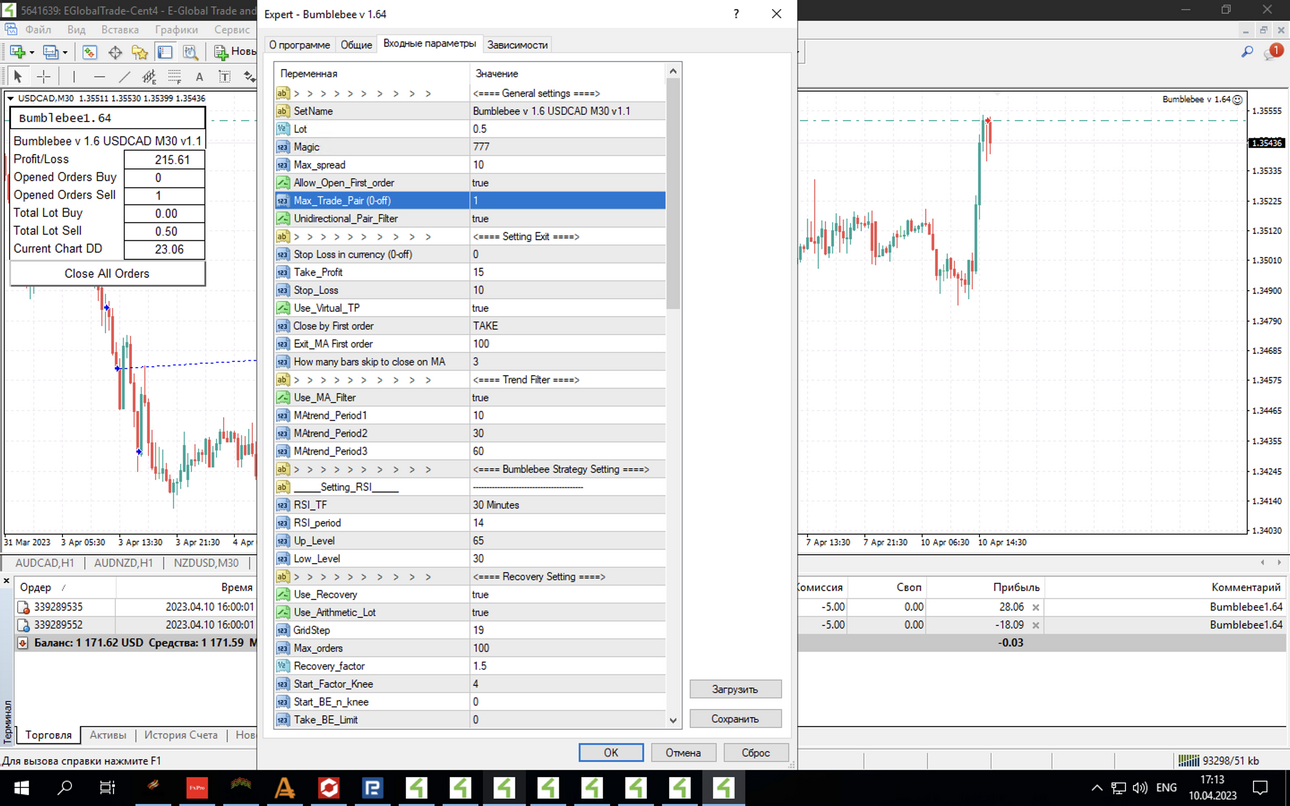This screenshot has height=806, width=1290.
Task: Switch to the 'Зависимости' tab
Action: click(517, 45)
